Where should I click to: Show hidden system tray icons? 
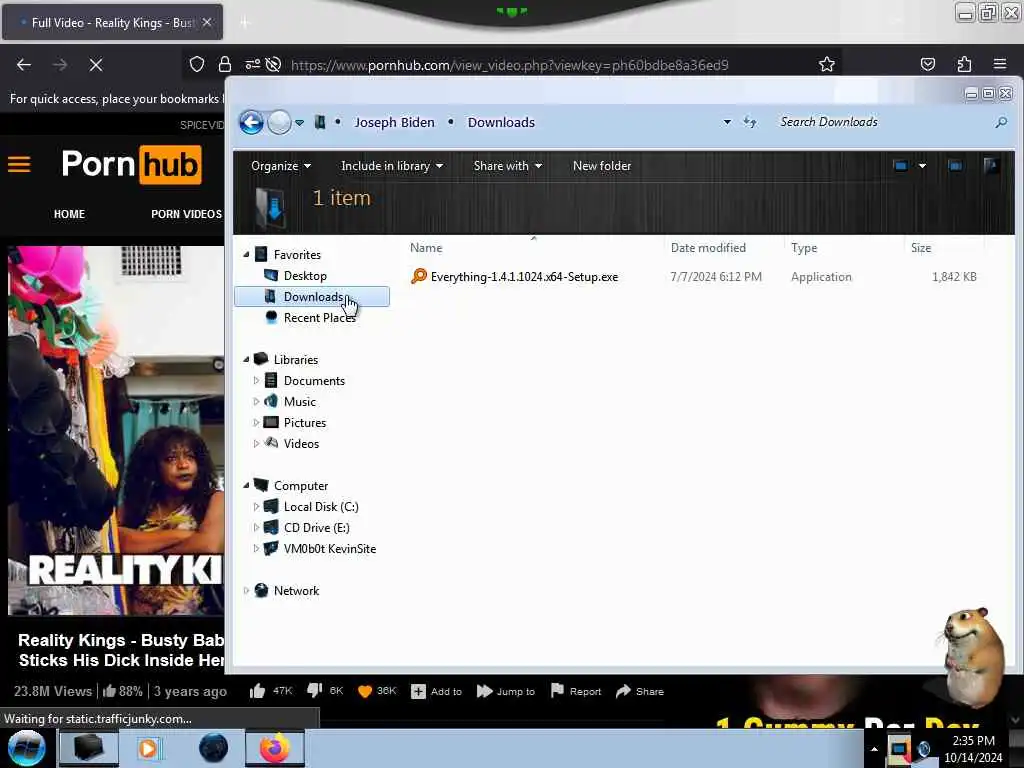[874, 749]
